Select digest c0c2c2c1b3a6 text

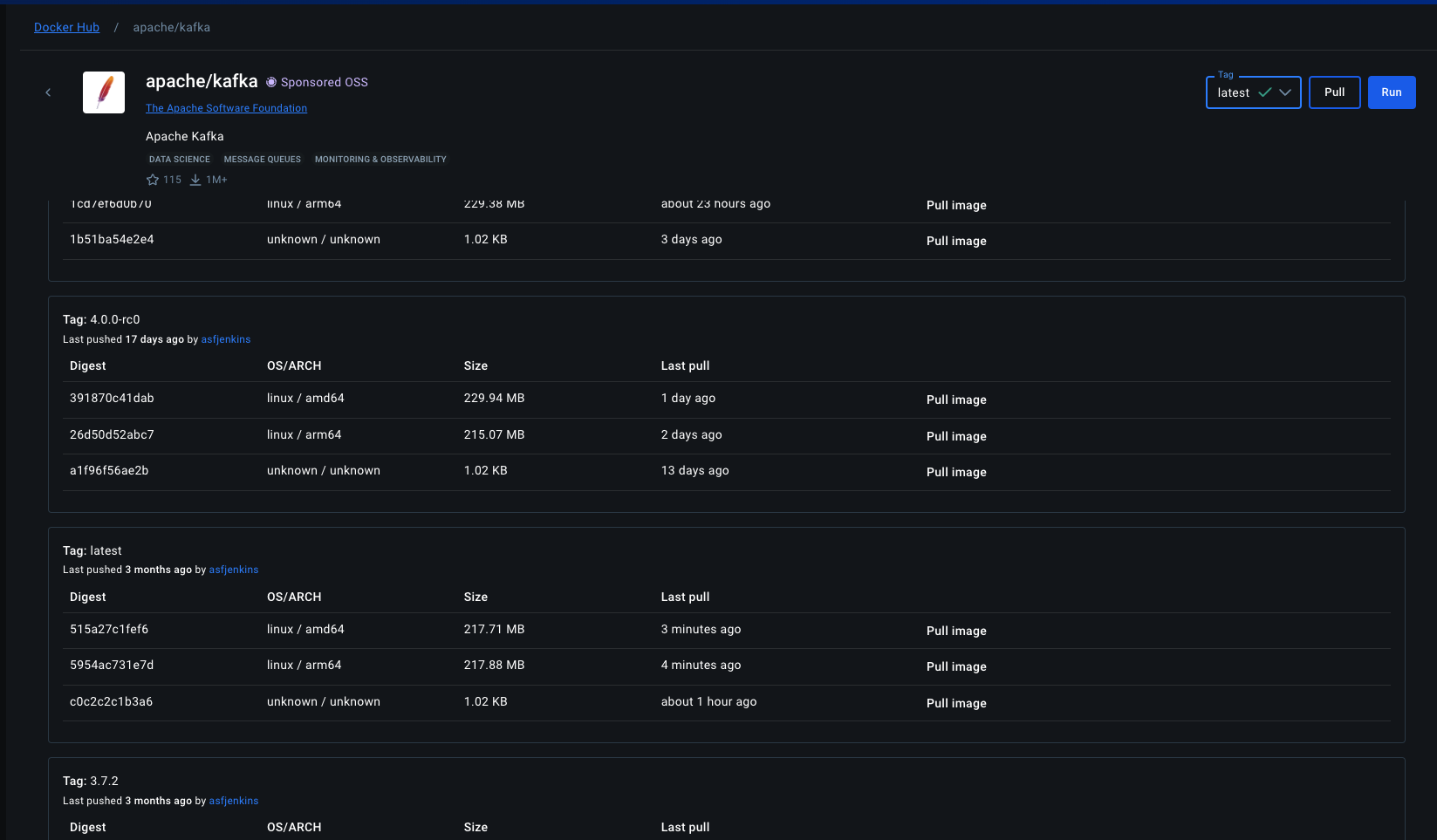[112, 701]
